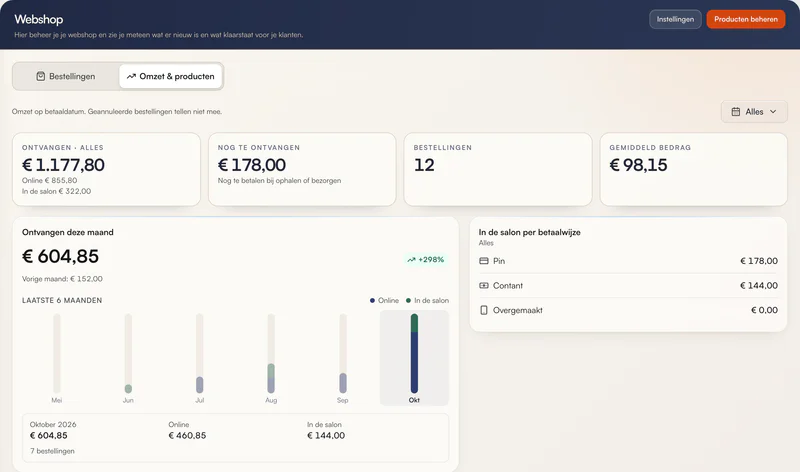Click the Contant cash icon
Viewport: 800px width, 472px height.
point(484,285)
